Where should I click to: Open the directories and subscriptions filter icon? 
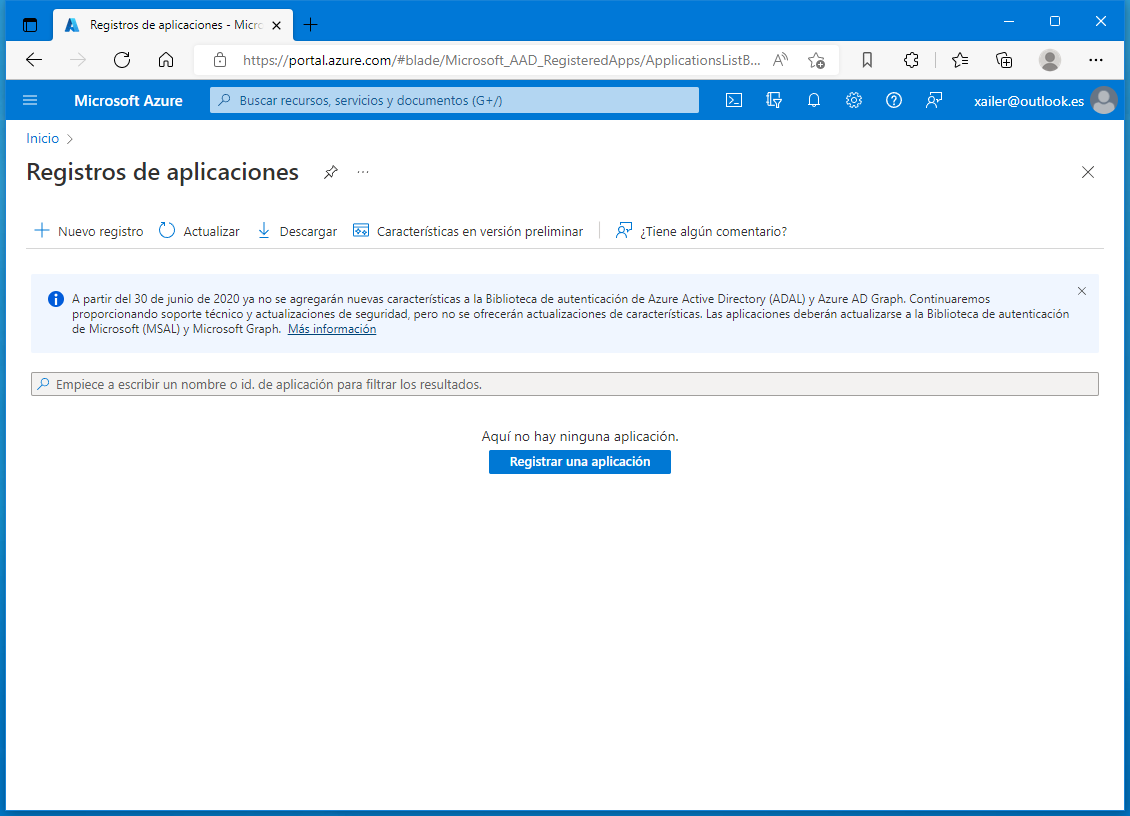[x=774, y=100]
